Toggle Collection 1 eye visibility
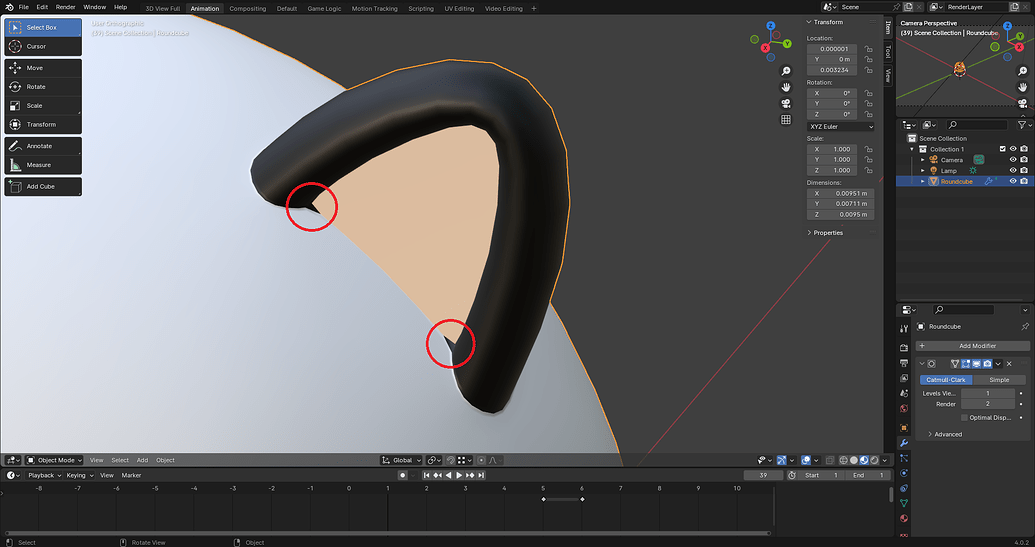 point(1013,149)
